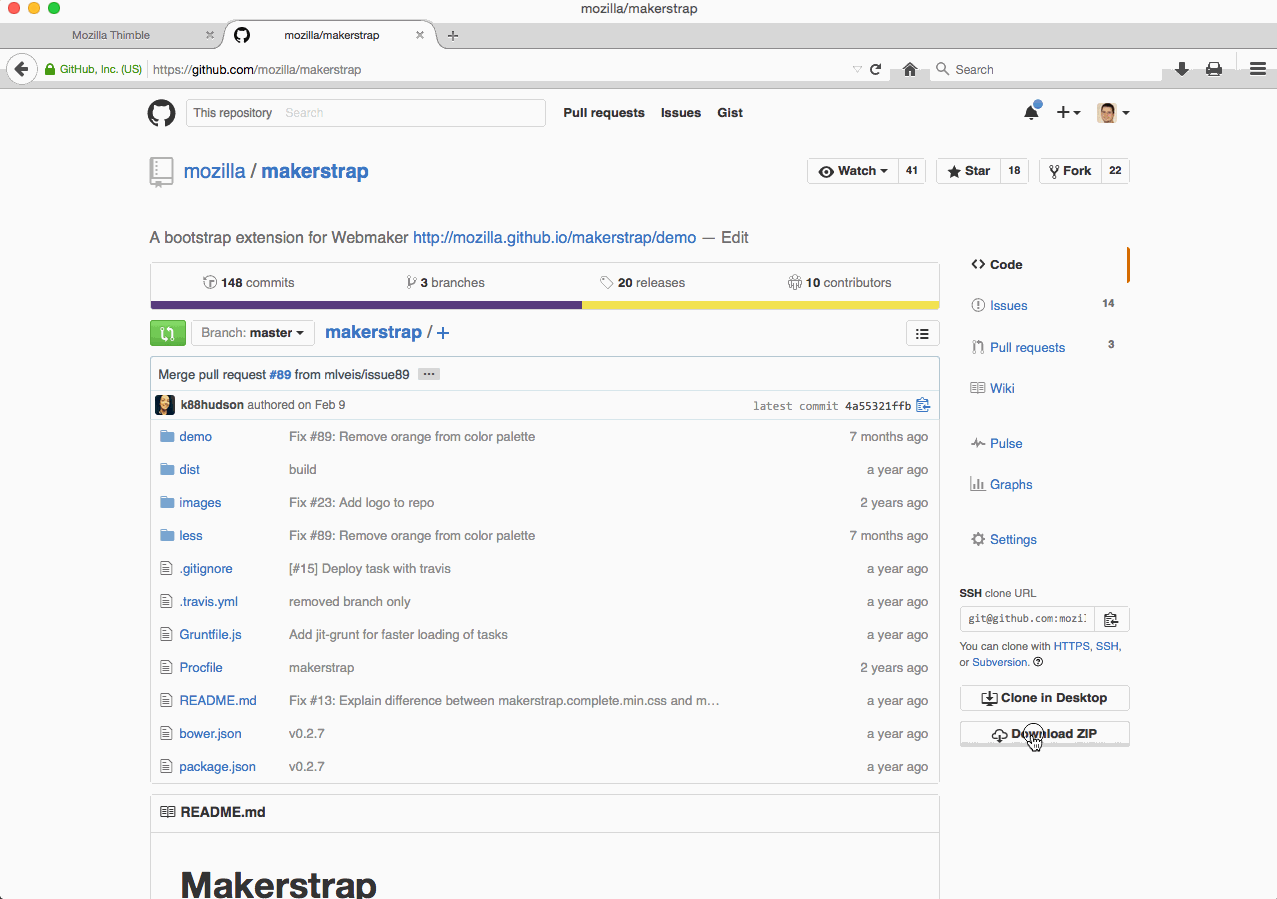Expand the Branch: master dropdown
The height and width of the screenshot is (899, 1277).
[x=252, y=332]
